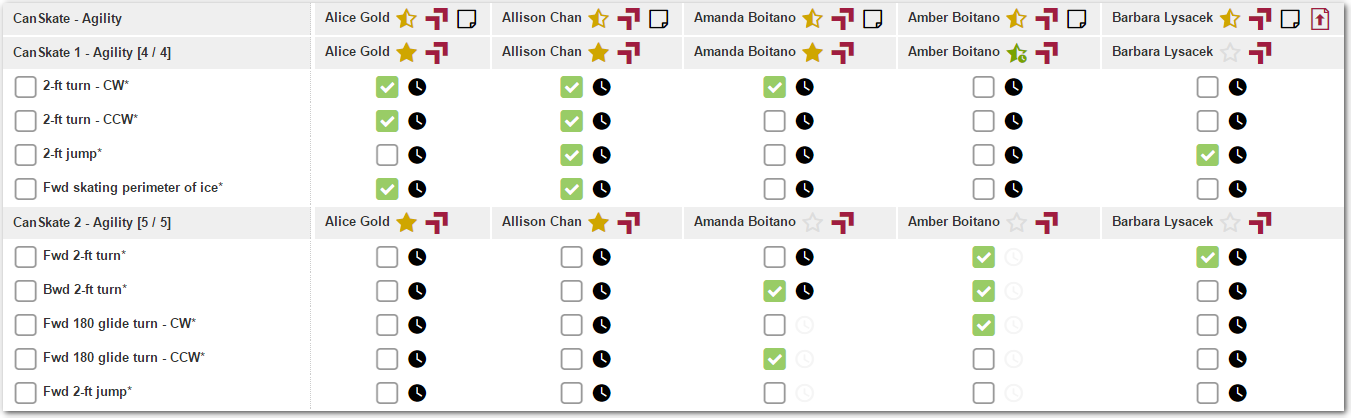Click red corner icon beside Amber Boitano, top row

coord(1047,18)
